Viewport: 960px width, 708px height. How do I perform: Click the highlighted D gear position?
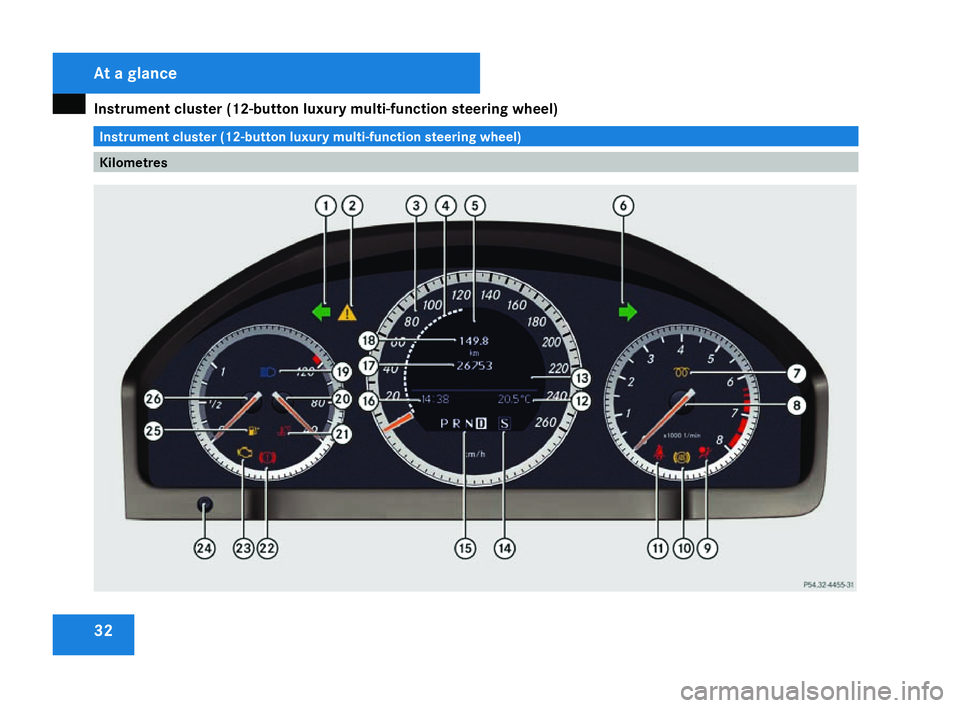(x=481, y=423)
